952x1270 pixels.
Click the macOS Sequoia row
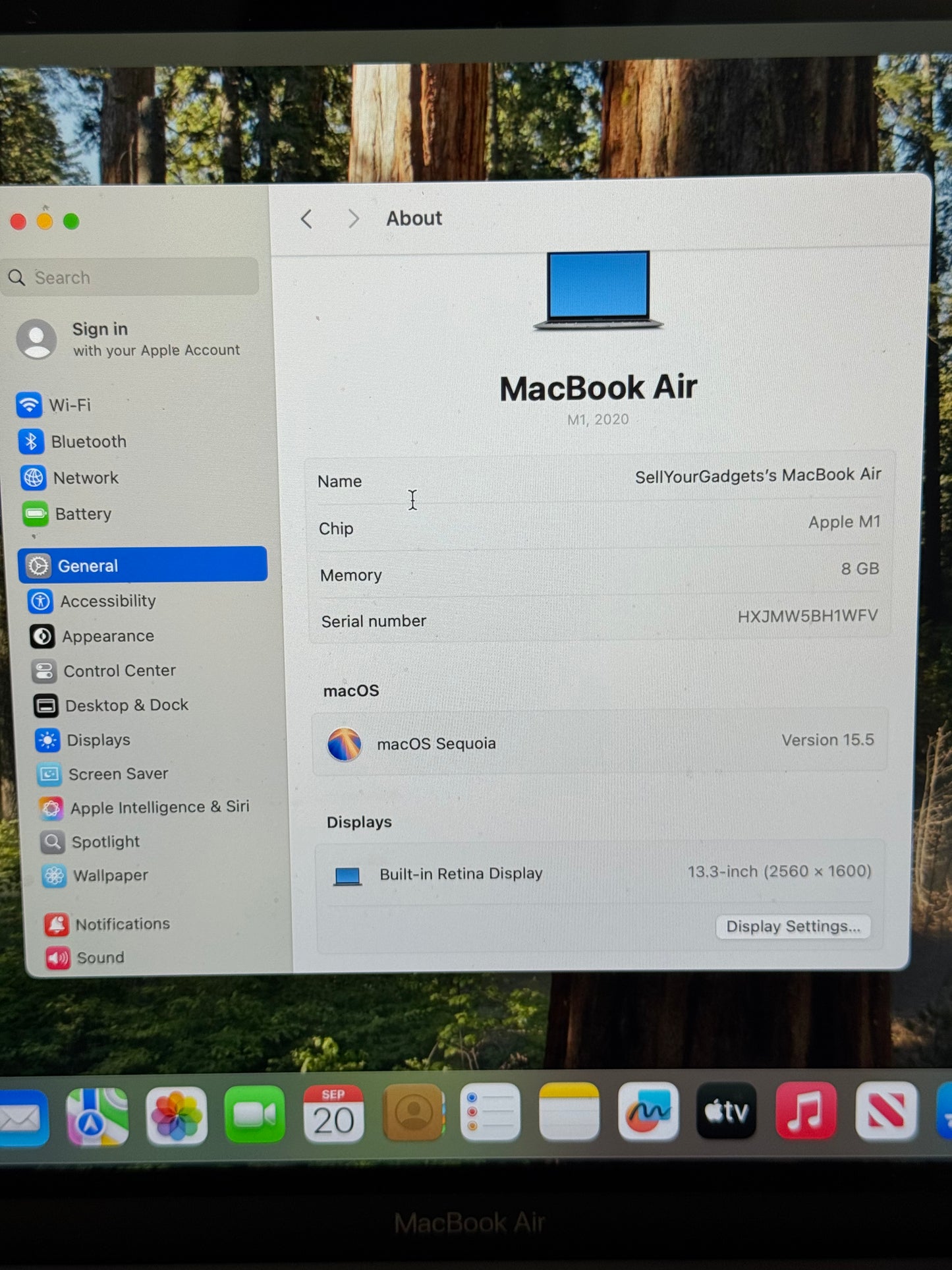[600, 742]
